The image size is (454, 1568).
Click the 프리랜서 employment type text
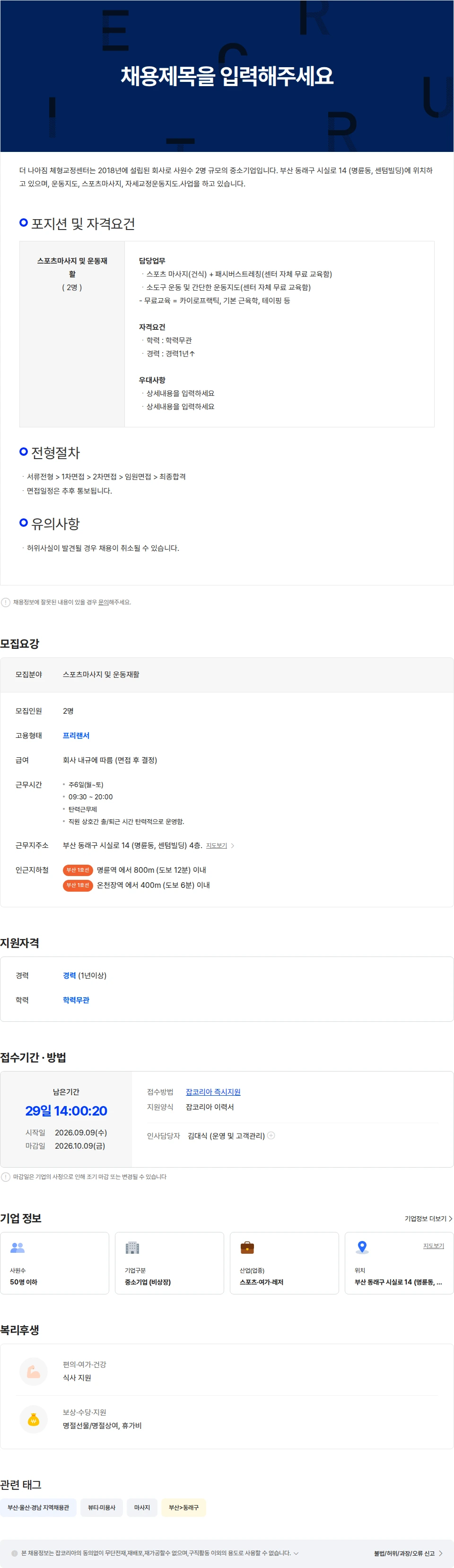(x=76, y=735)
